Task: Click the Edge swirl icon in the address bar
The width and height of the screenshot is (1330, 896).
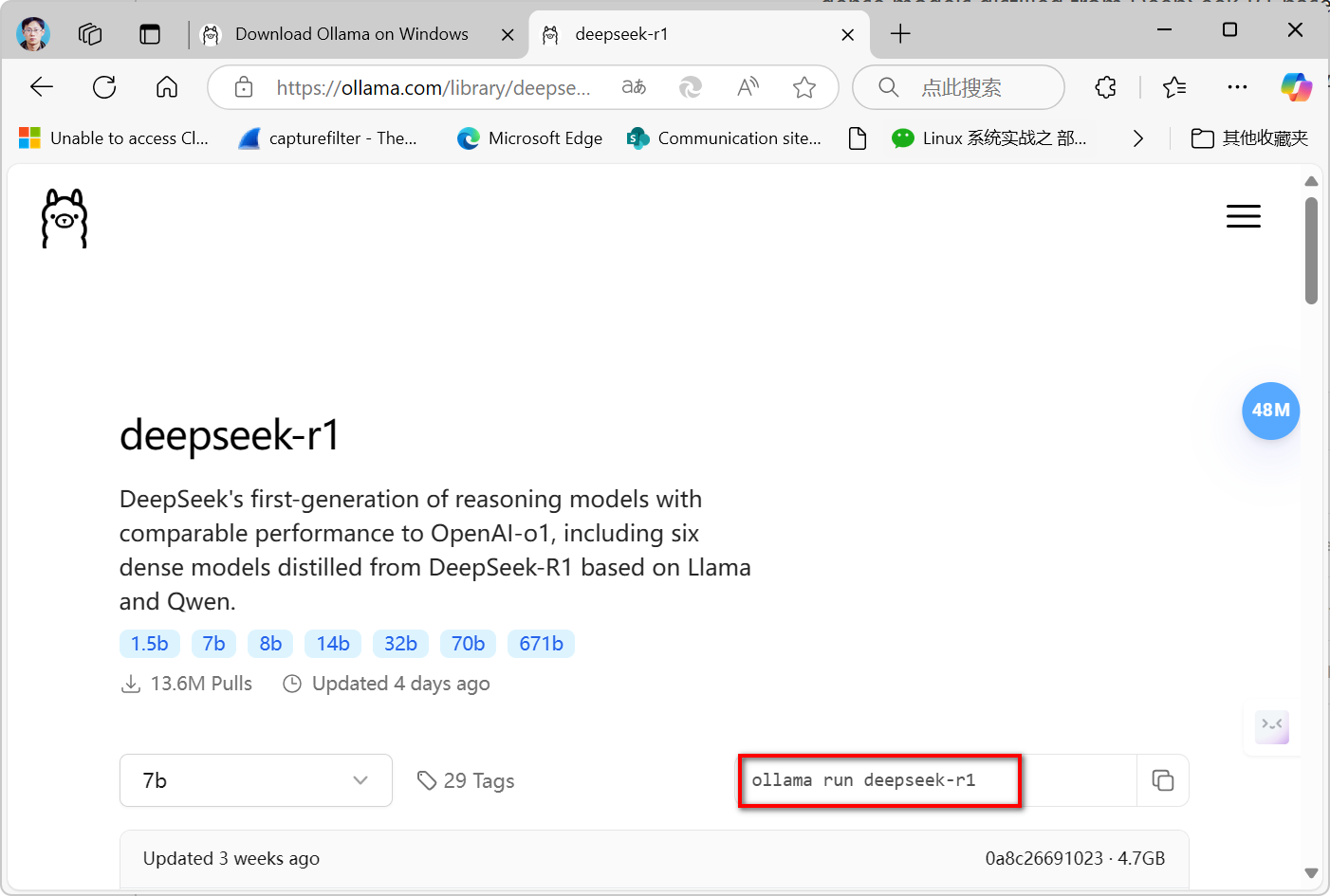Action: tap(691, 87)
